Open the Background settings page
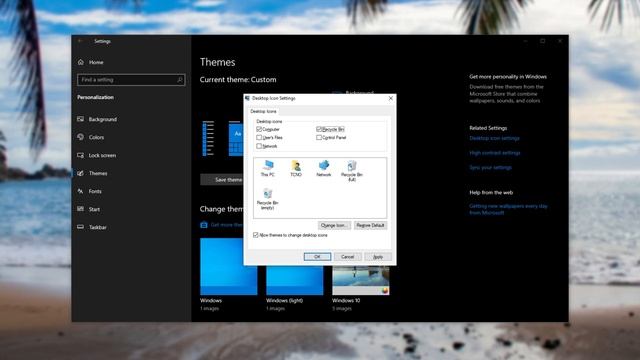Image resolution: width=640 pixels, height=360 pixels. coord(103,119)
